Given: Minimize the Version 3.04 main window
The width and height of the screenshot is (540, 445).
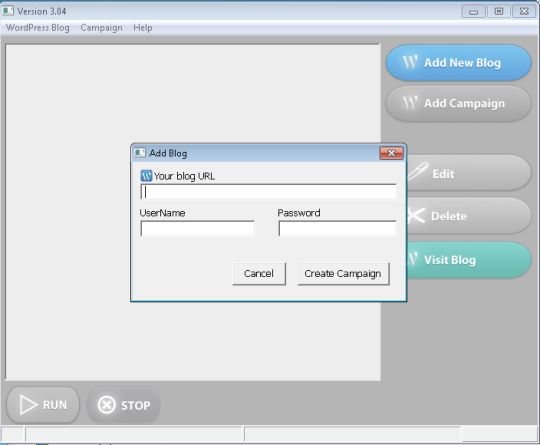Looking at the screenshot, I should [474, 11].
